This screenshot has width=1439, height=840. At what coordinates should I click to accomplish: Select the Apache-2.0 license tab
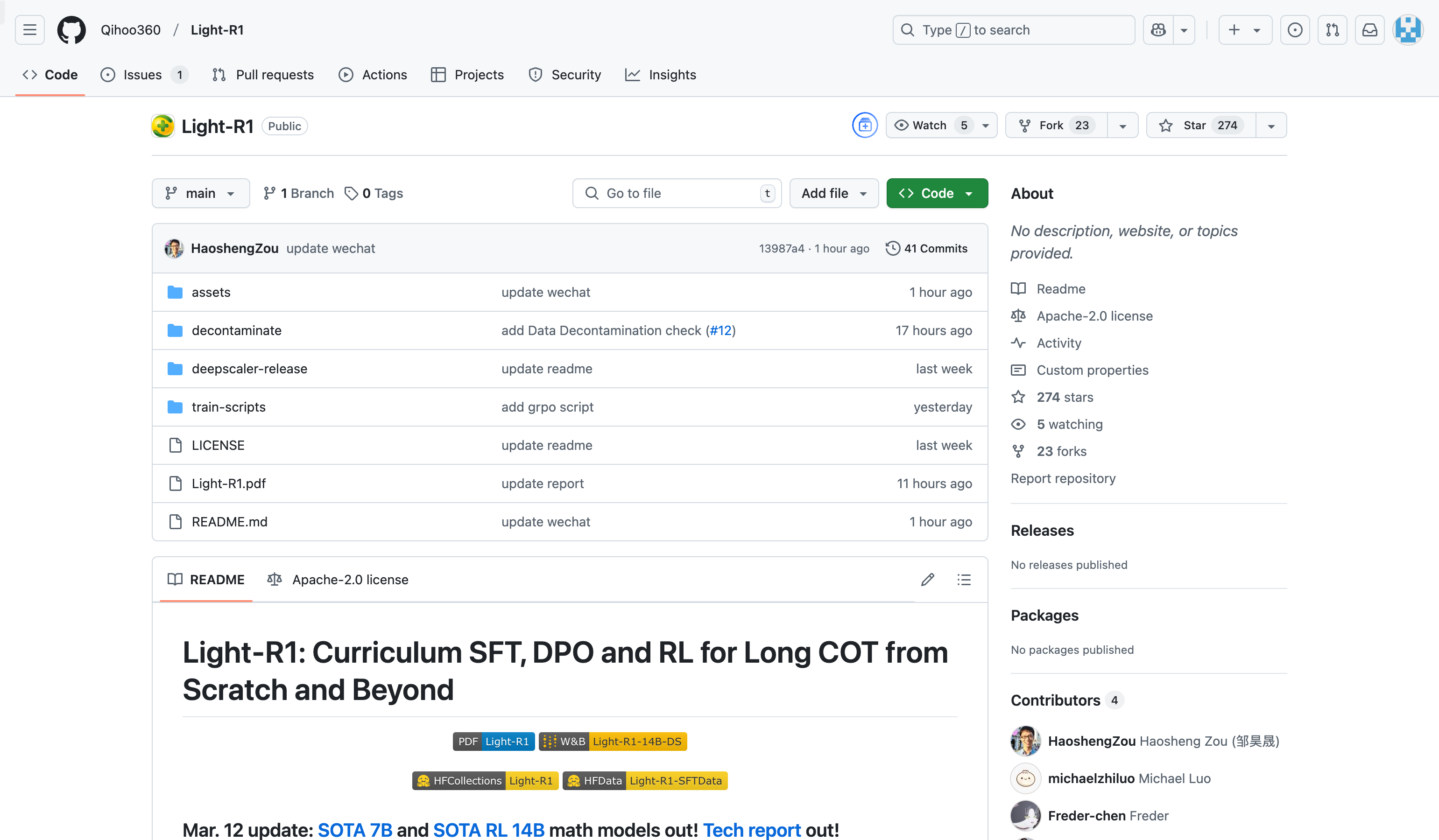click(x=338, y=579)
